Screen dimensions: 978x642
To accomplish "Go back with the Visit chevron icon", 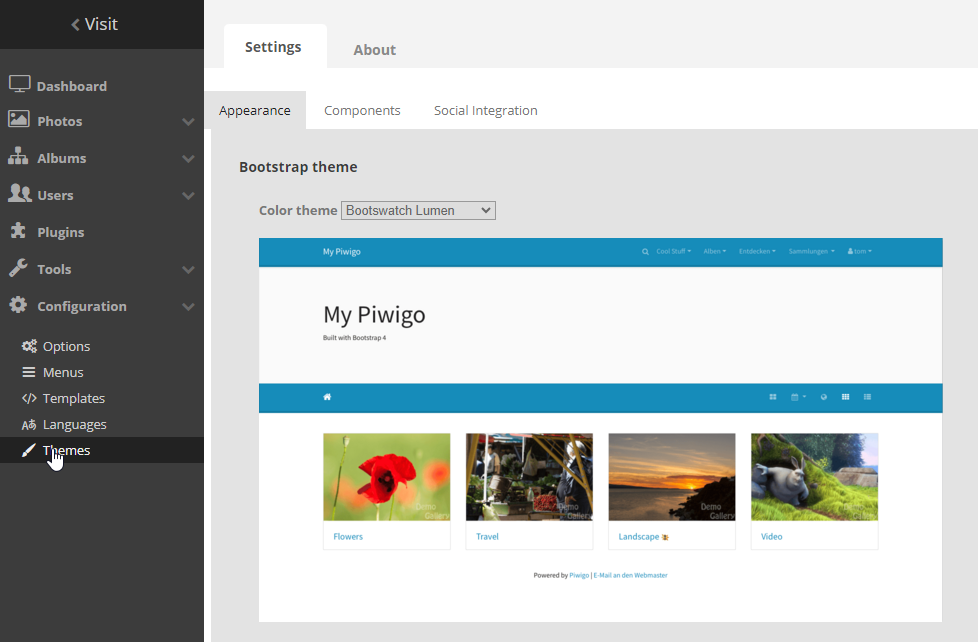I will click(75, 24).
